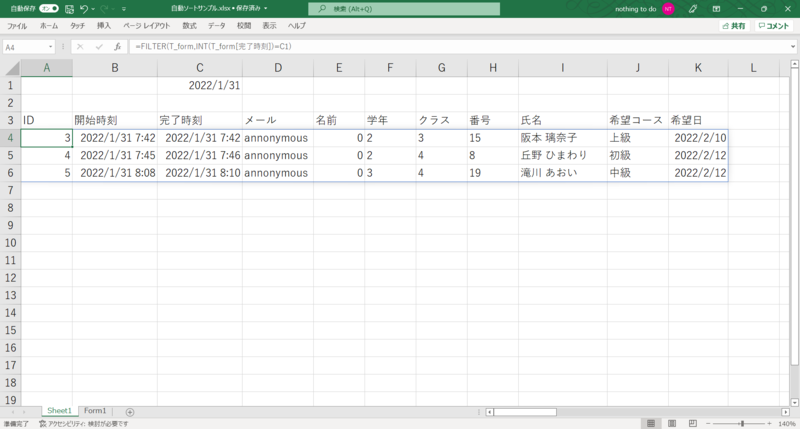Click the Select All corner triangle
Screen dimensions: 800x429
[11, 68]
